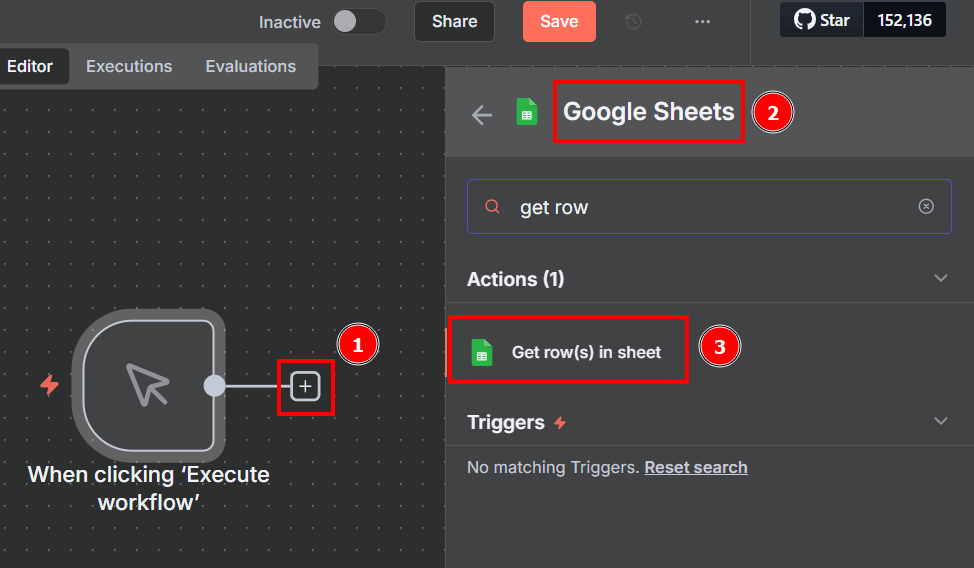Switch to the Executions tab

pyautogui.click(x=129, y=66)
